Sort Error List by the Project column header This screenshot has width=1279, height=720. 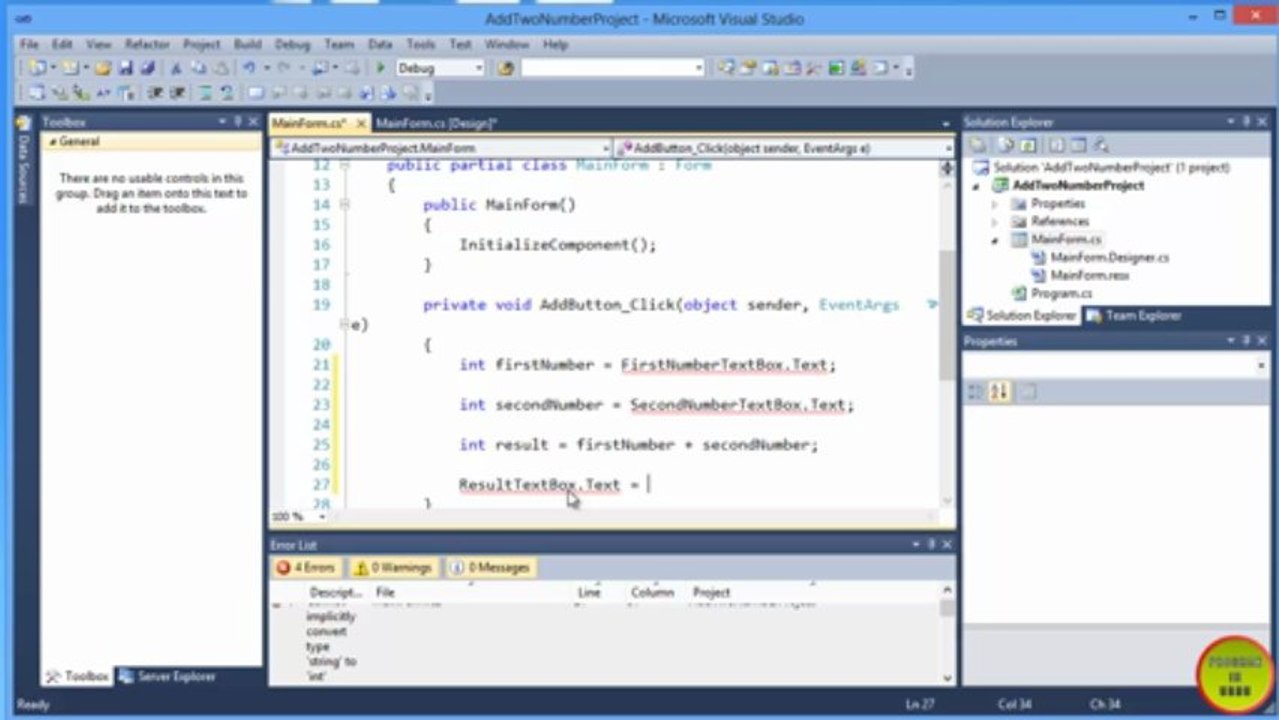[x=711, y=593]
